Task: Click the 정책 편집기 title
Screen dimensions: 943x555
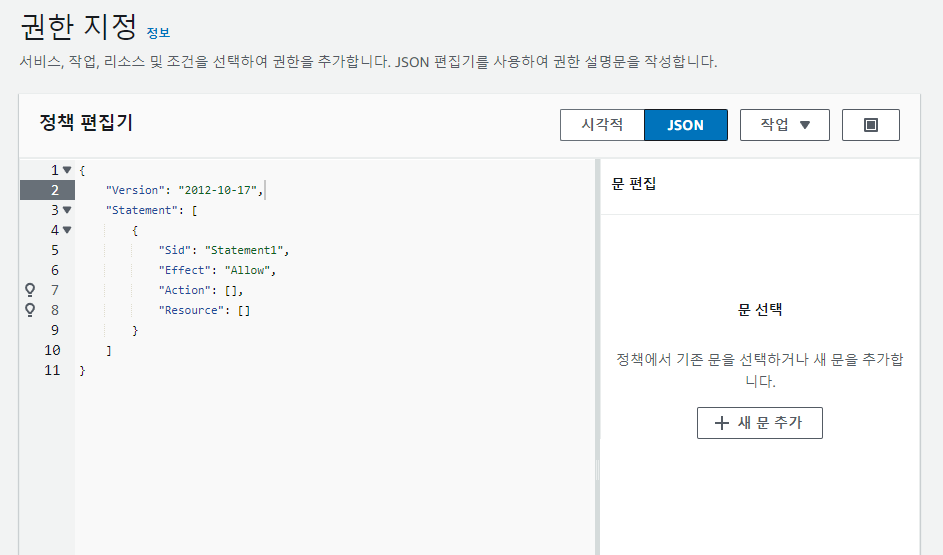Action: point(86,123)
